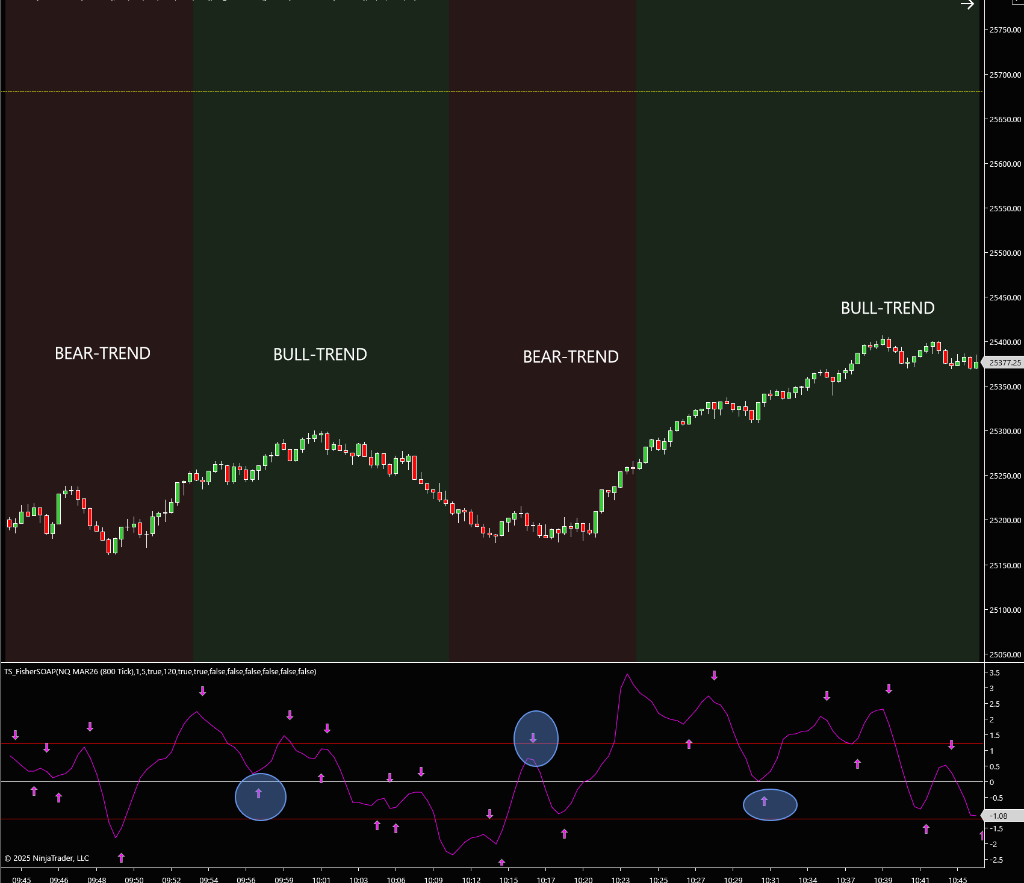Click the blue-circled up arrow near 10:31
The image size is (1024, 883).
pyautogui.click(x=765, y=801)
